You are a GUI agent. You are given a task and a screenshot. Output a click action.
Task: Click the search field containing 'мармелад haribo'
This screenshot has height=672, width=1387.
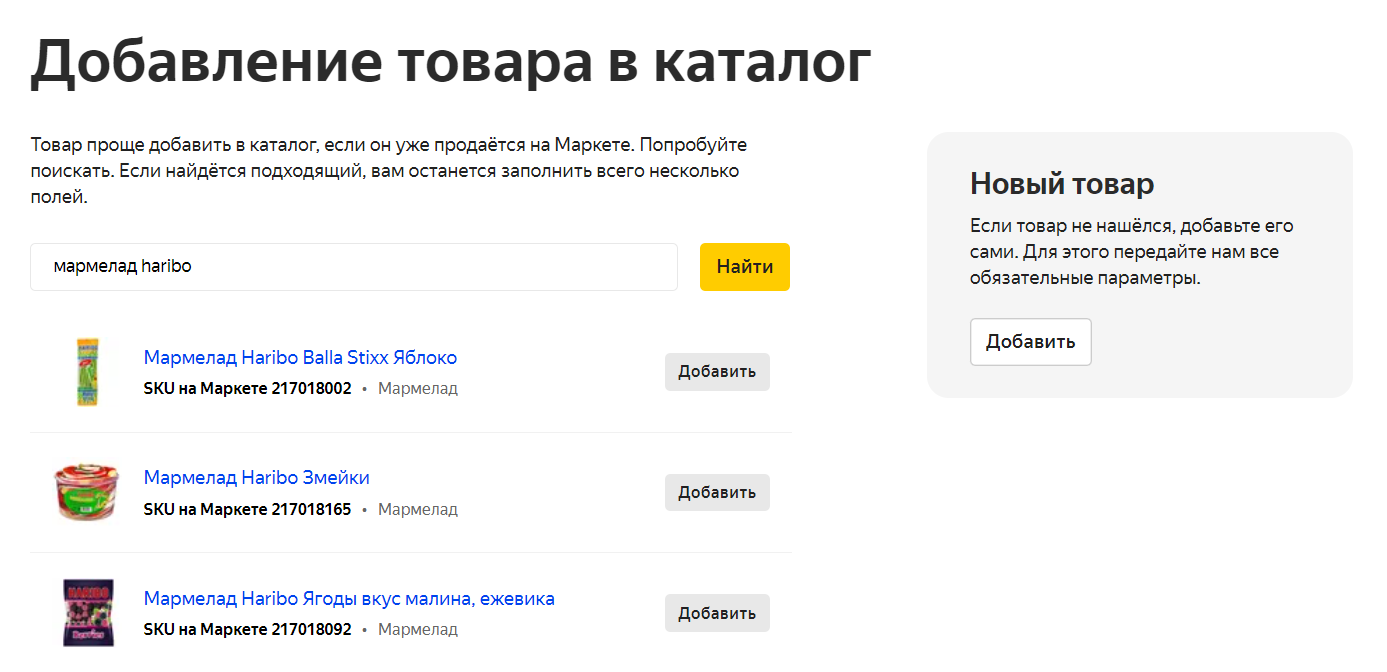[x=353, y=267]
